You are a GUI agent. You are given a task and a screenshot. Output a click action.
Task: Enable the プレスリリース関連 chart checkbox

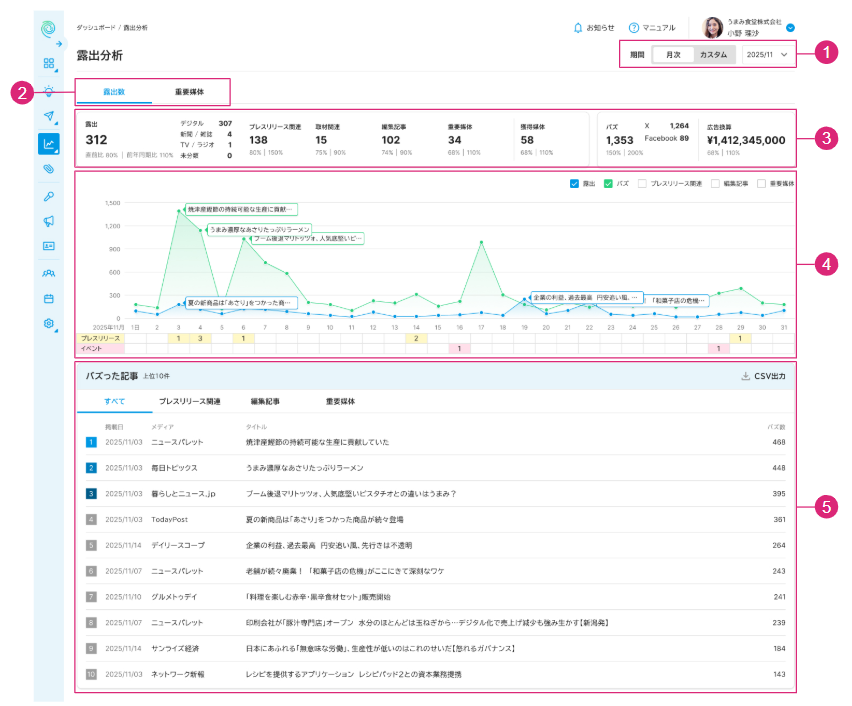tap(643, 184)
